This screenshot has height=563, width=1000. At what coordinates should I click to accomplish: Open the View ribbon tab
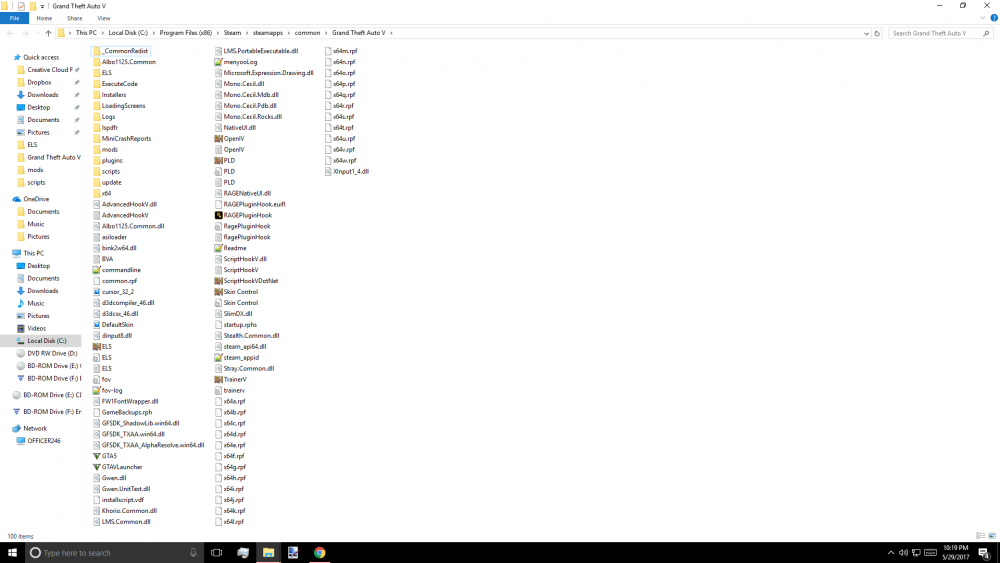click(x=103, y=18)
